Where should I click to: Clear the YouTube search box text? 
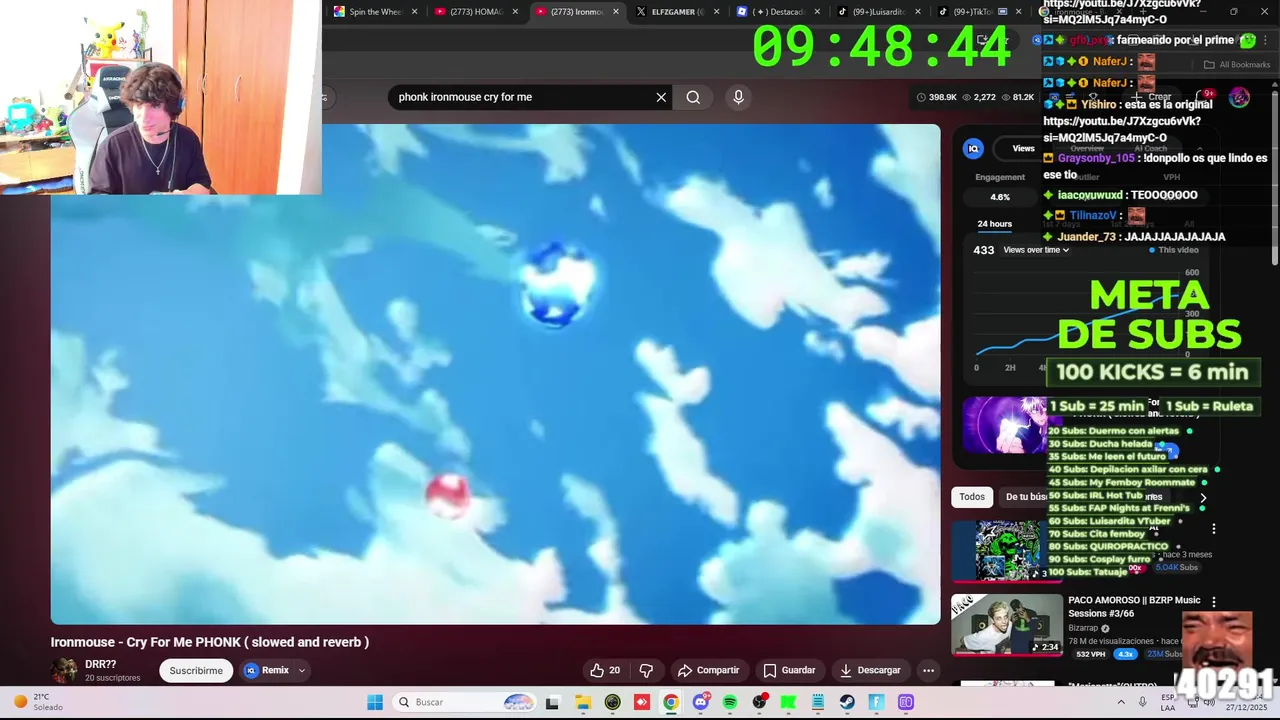[x=661, y=97]
